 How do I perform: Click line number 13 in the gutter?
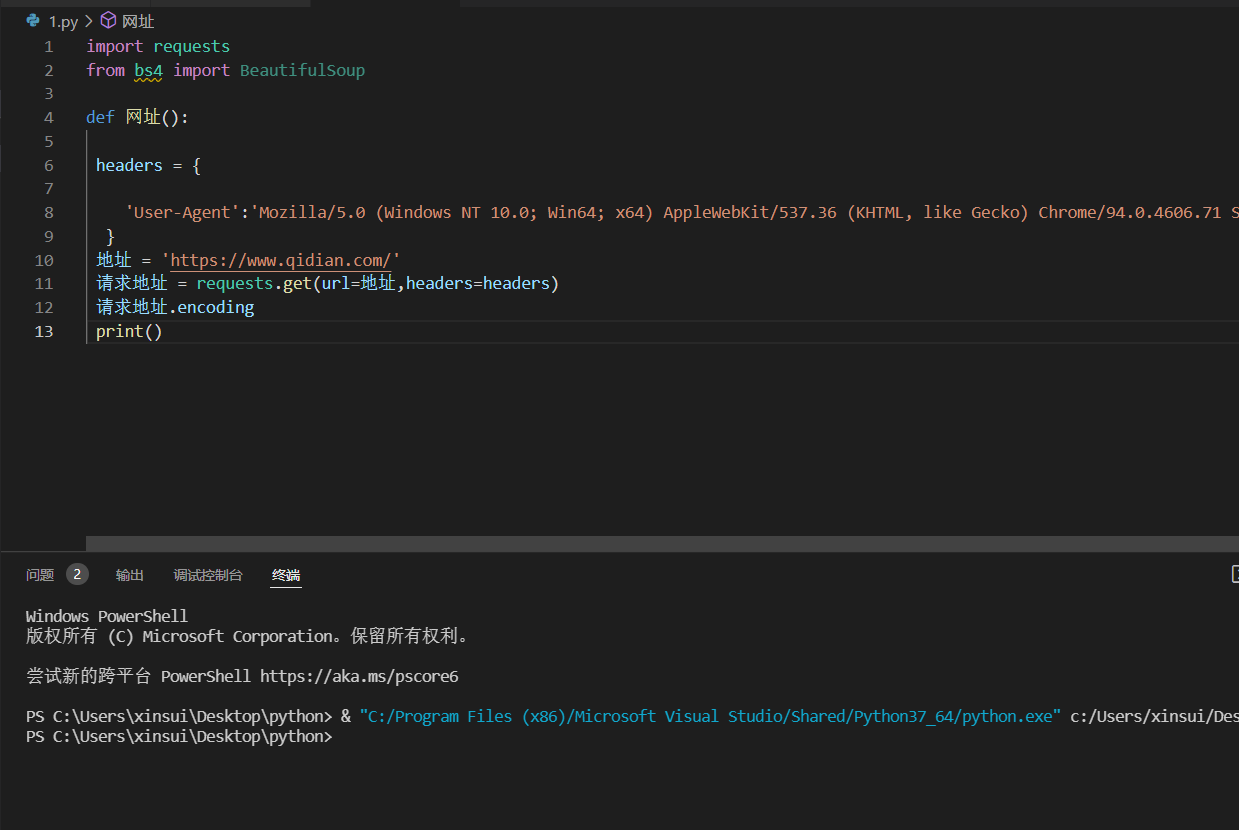[44, 331]
